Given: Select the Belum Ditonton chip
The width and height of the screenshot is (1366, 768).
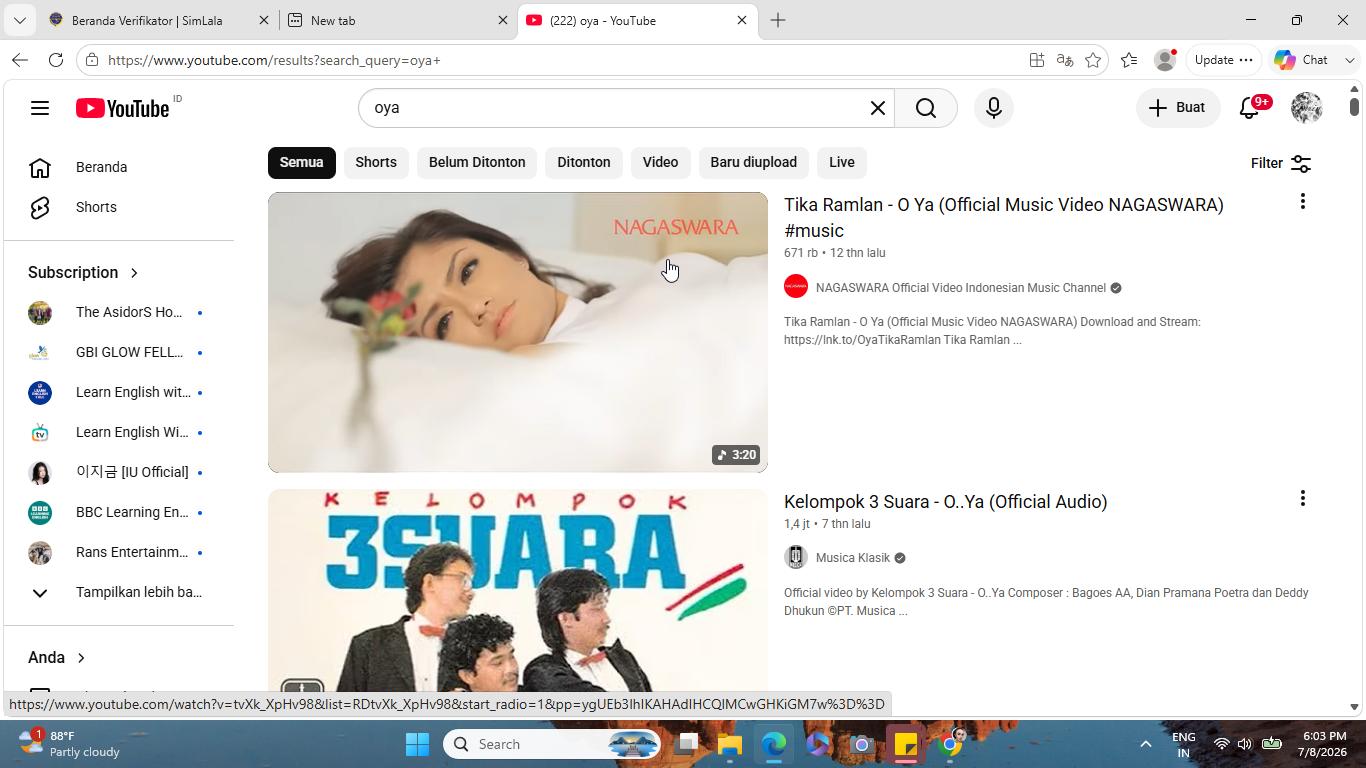Looking at the screenshot, I should coord(477,162).
